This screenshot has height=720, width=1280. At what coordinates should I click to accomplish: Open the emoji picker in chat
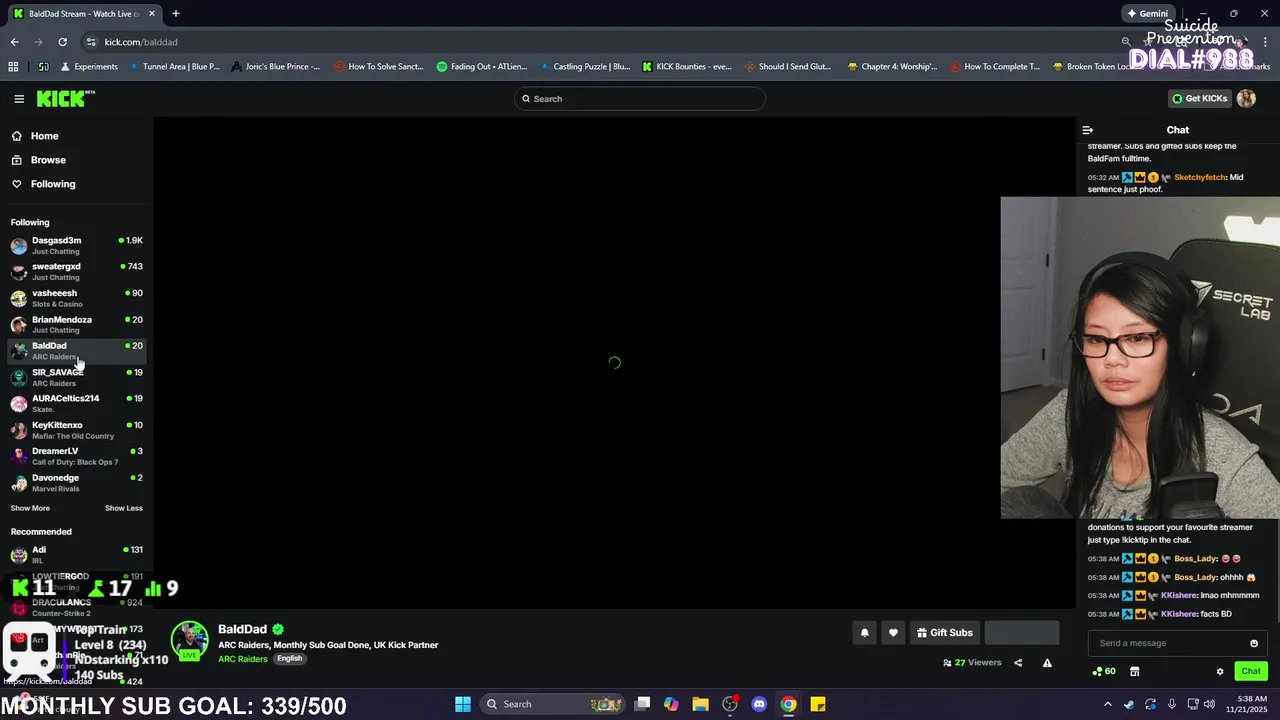point(1254,644)
